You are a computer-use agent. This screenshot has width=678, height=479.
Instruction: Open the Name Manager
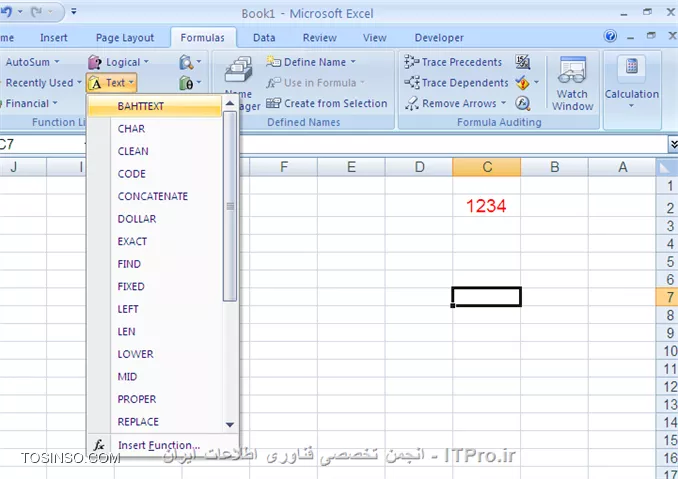point(239,84)
